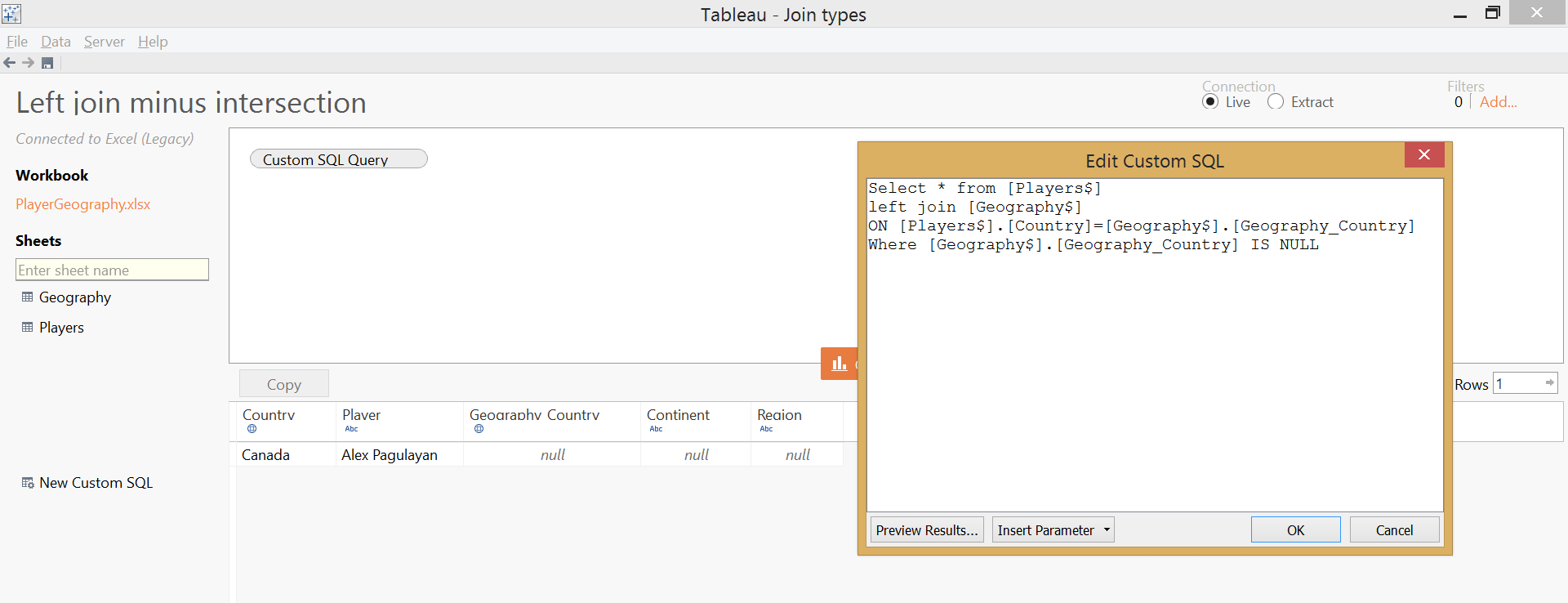Image resolution: width=1568 pixels, height=603 pixels.
Task: Restore down the Tableau window
Action: (1493, 13)
